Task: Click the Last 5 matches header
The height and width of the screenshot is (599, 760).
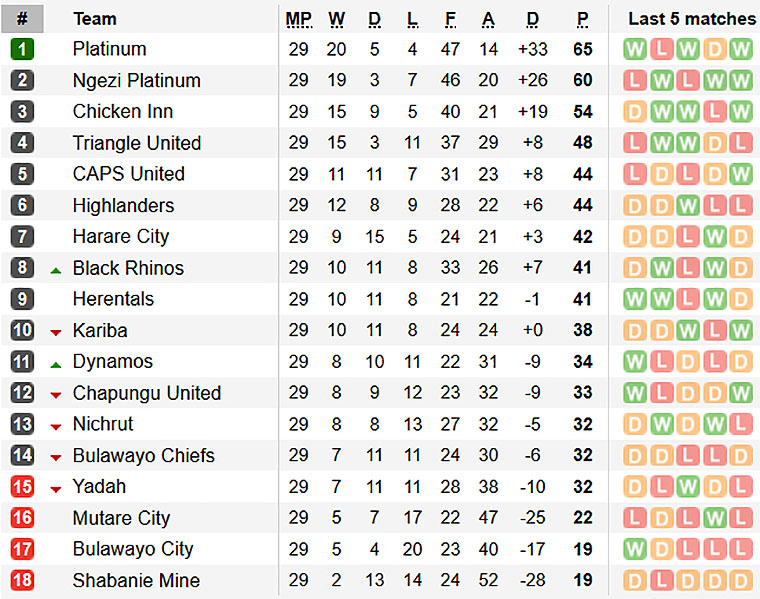Action: pyautogui.click(x=692, y=19)
